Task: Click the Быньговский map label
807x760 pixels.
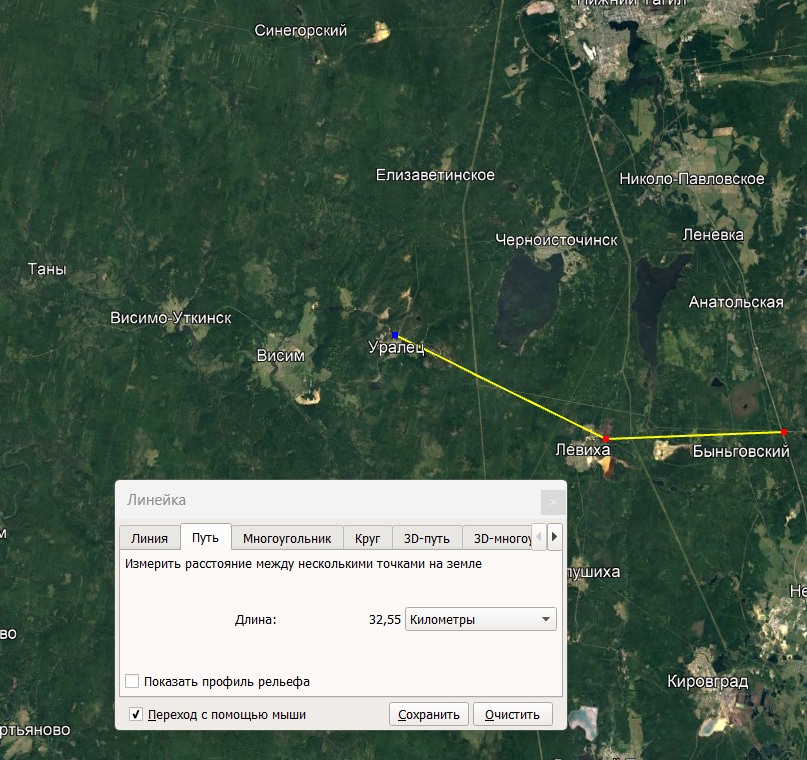Action: click(741, 451)
